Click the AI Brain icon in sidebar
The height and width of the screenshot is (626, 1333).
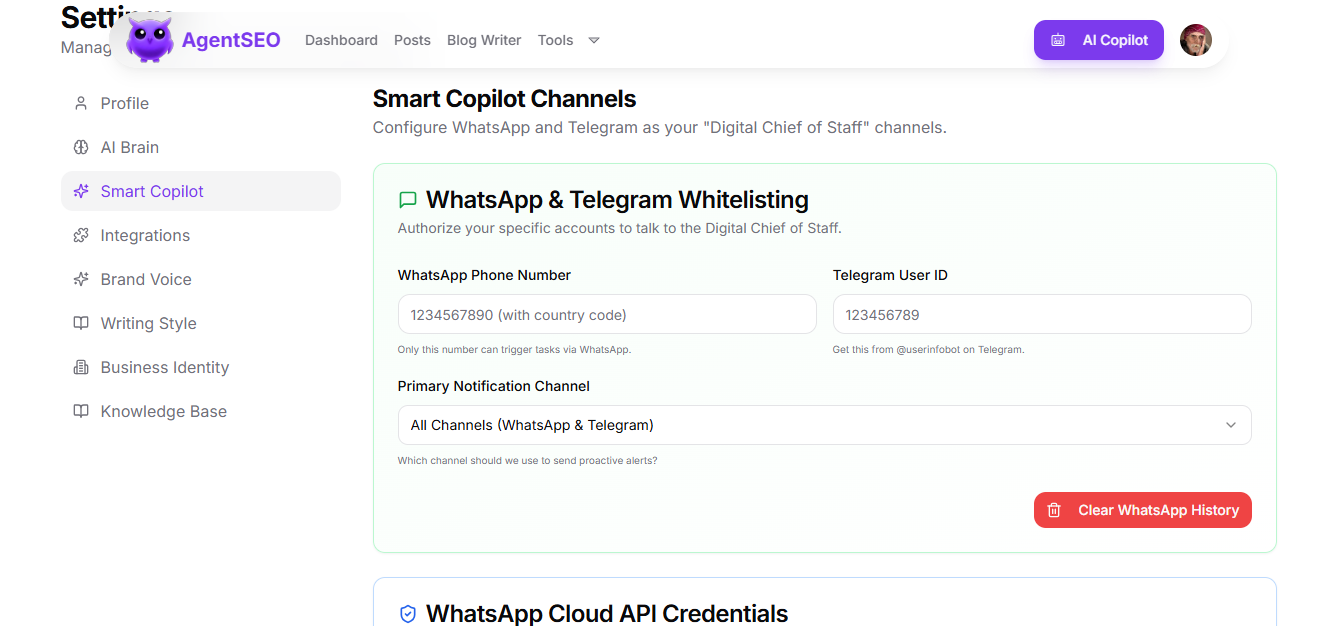tap(81, 147)
